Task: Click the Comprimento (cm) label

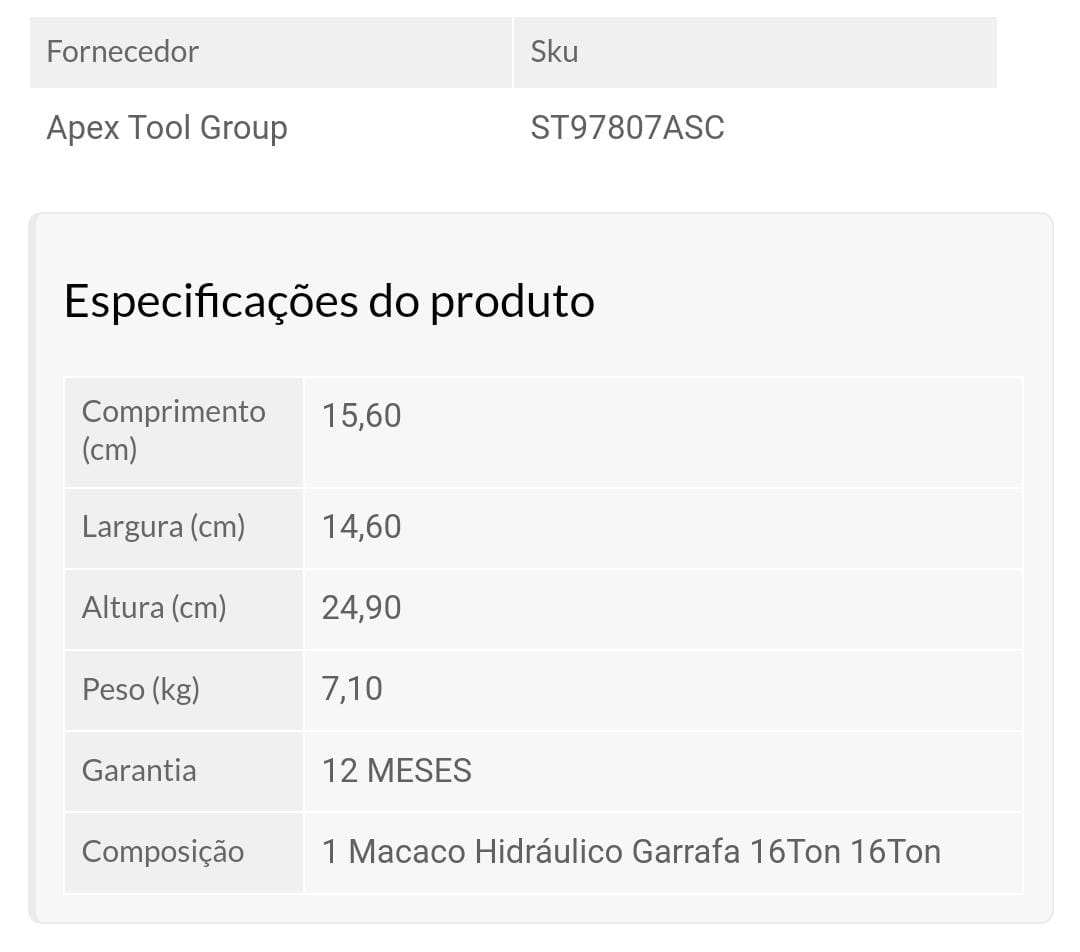Action: tap(174, 431)
